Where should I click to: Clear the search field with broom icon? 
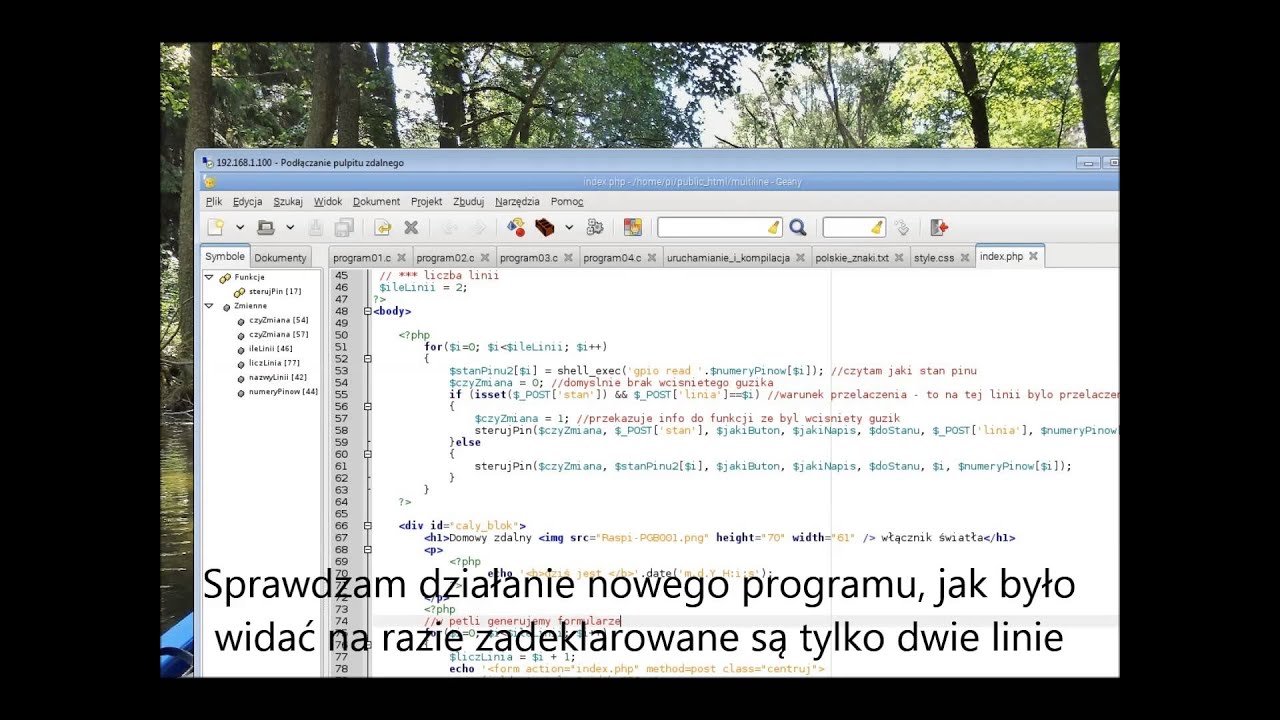(773, 228)
